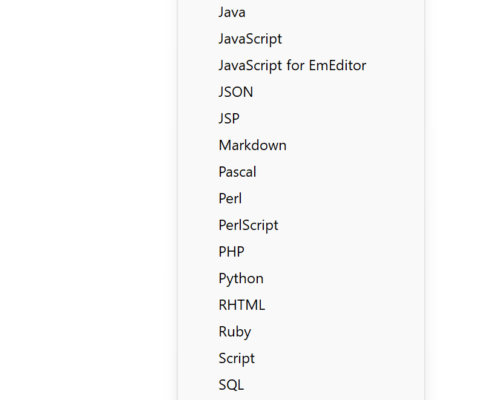Image resolution: width=495 pixels, height=400 pixels.
Task: Choose the JavaScript menu entry
Action: (x=301, y=39)
